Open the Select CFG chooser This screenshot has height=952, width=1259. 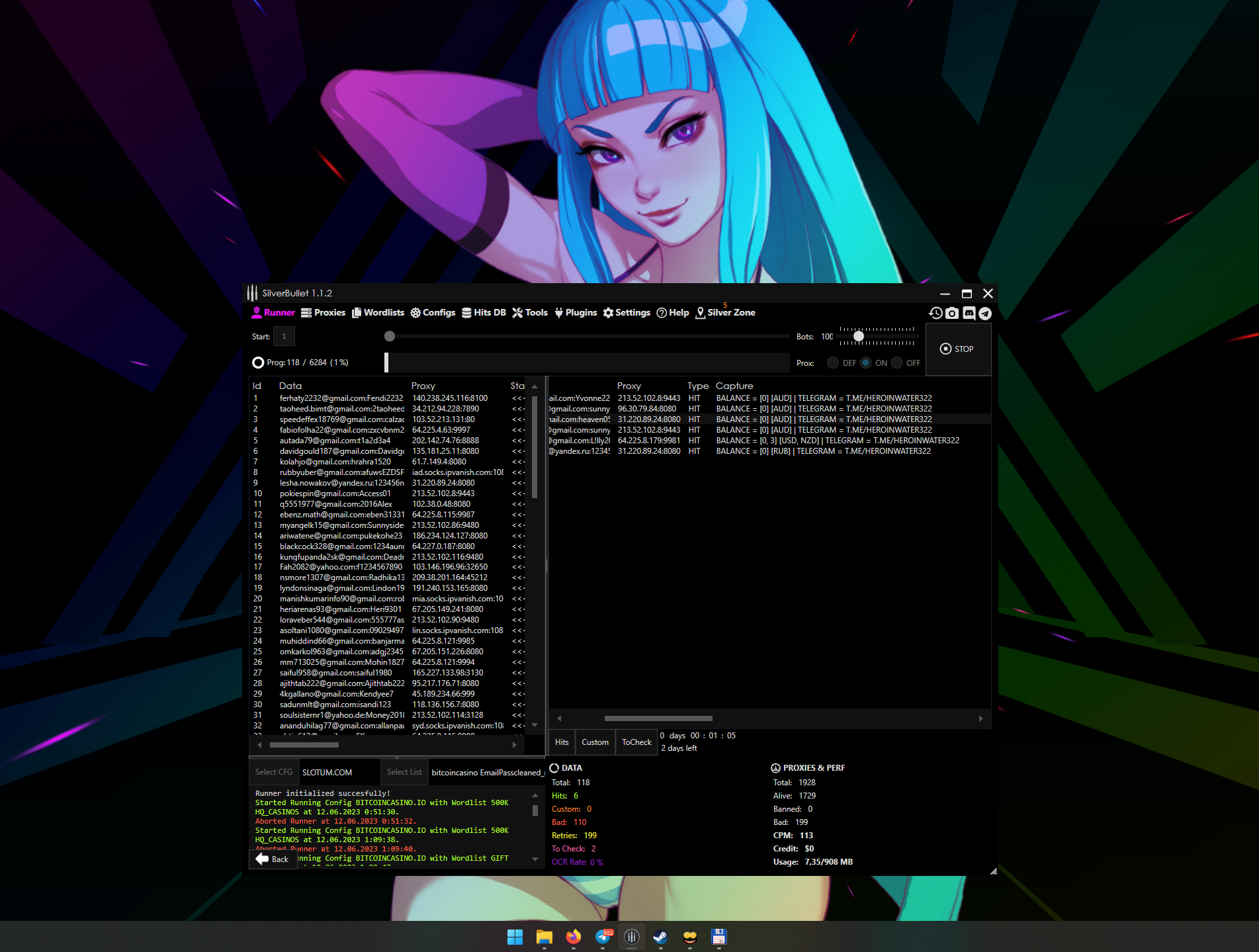point(274,772)
